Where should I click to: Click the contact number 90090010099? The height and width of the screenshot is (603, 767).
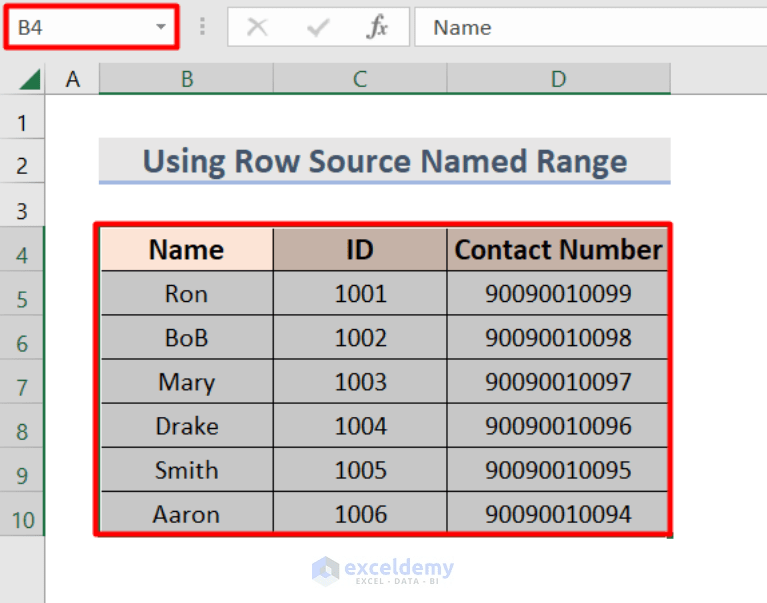(x=558, y=293)
